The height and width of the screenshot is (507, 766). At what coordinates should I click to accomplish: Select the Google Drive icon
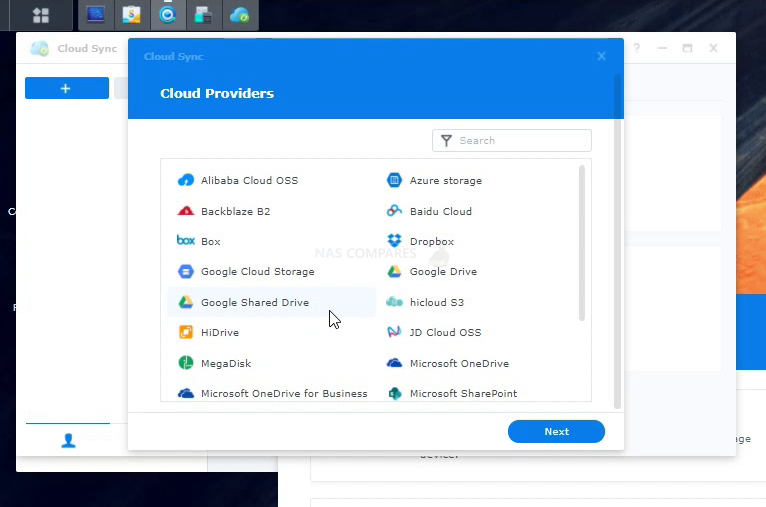pos(394,271)
